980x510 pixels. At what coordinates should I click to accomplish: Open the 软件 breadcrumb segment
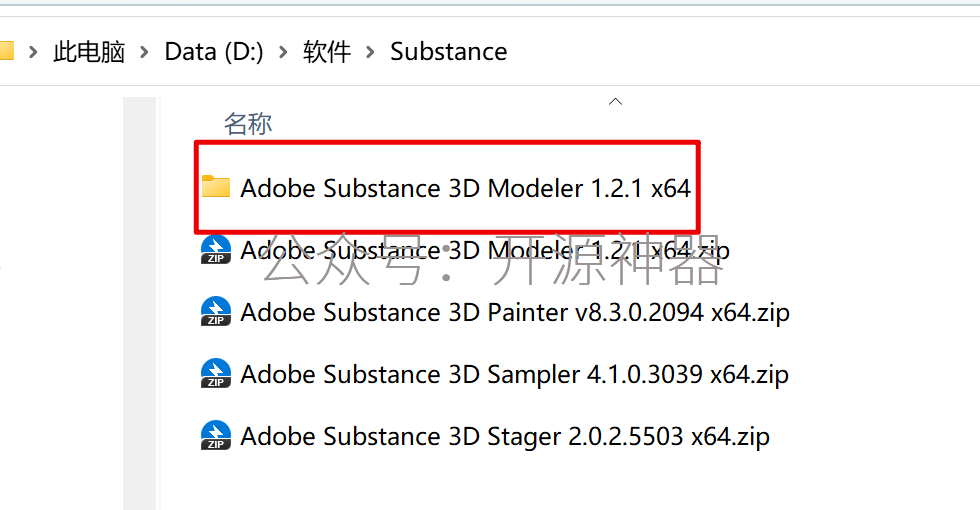pyautogui.click(x=327, y=52)
